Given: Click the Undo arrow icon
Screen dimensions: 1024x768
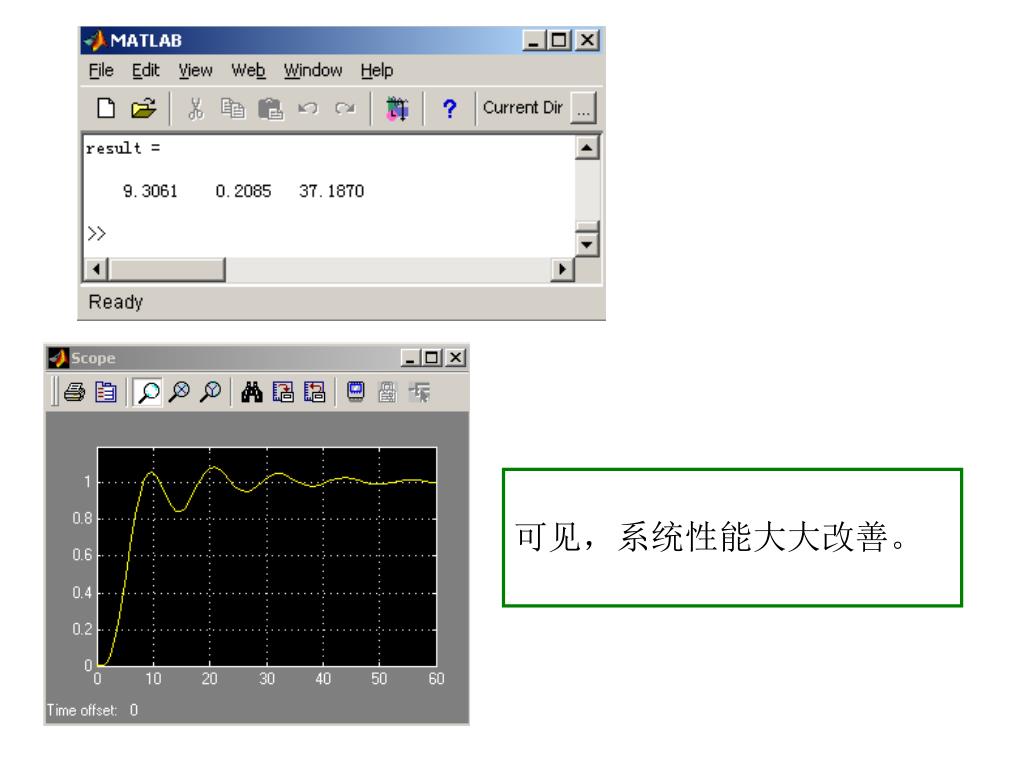Looking at the screenshot, I should (308, 108).
